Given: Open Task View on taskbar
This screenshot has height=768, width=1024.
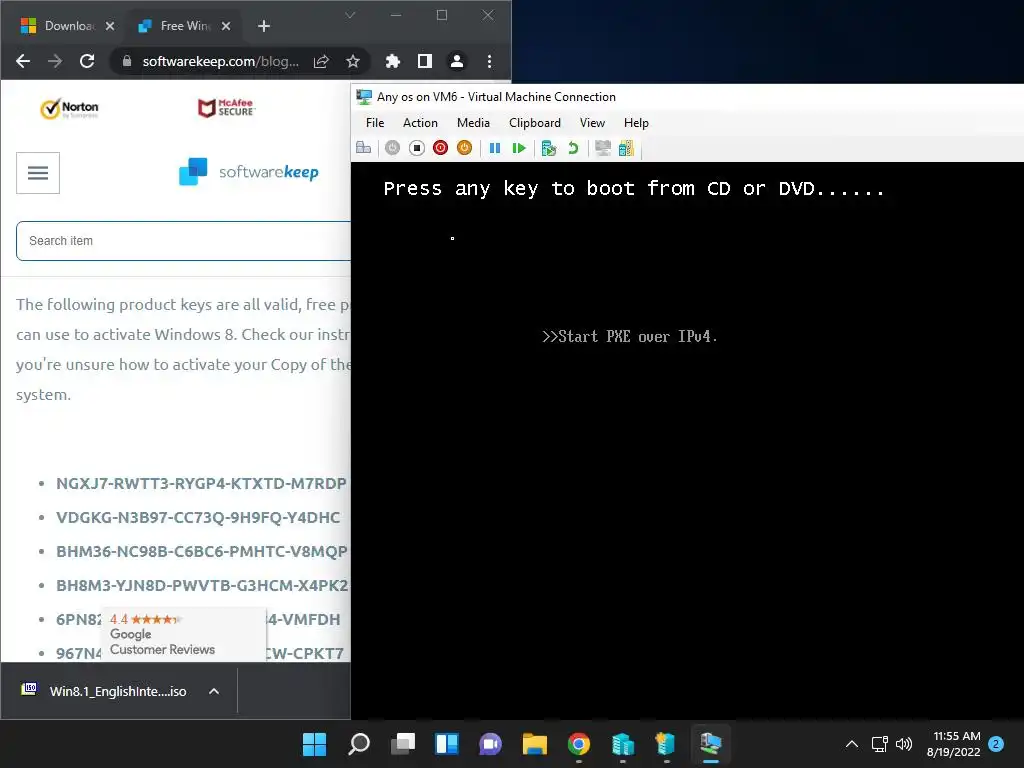Looking at the screenshot, I should [403, 744].
